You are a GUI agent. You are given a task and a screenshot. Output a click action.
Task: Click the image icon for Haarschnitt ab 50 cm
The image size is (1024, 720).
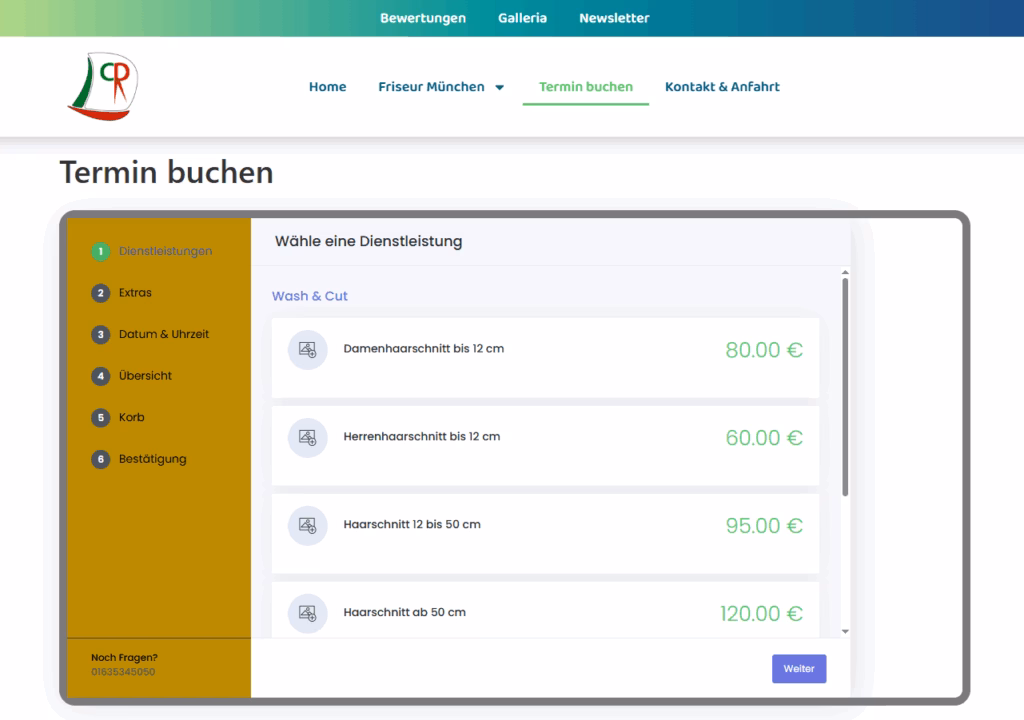[x=308, y=614]
